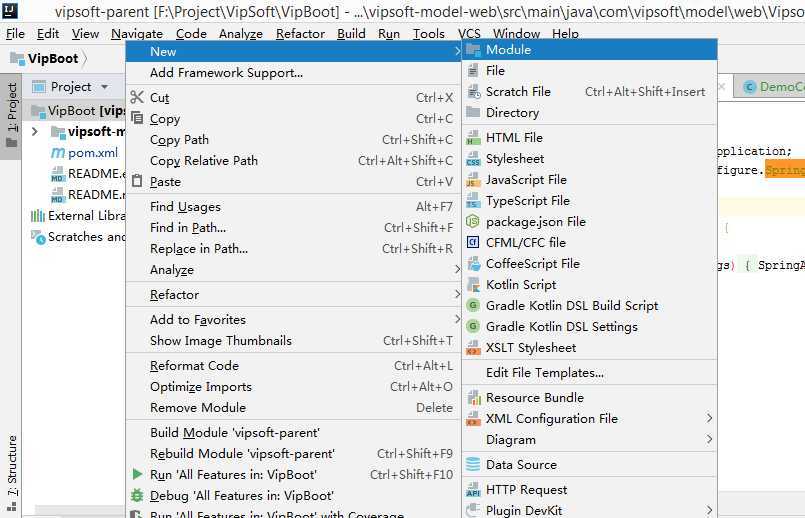This screenshot has height=518, width=805.
Task: Click the Data Source database icon
Action: (x=473, y=465)
